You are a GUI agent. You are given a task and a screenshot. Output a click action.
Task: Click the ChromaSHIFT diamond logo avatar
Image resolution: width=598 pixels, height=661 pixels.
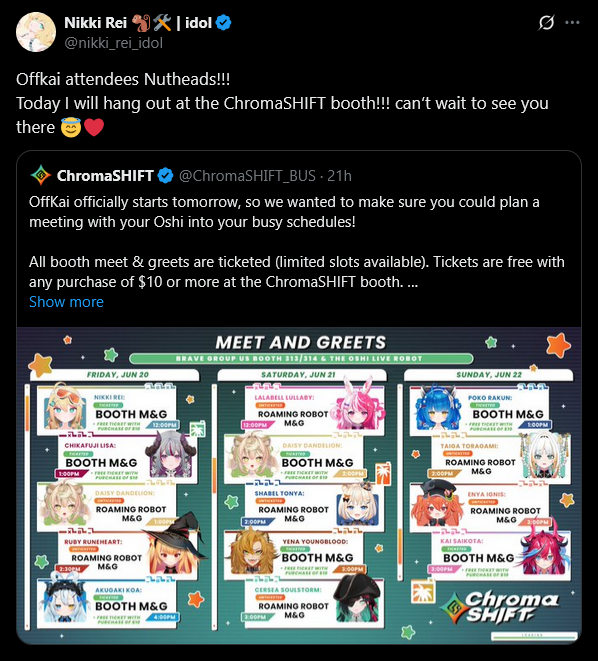coord(40,175)
